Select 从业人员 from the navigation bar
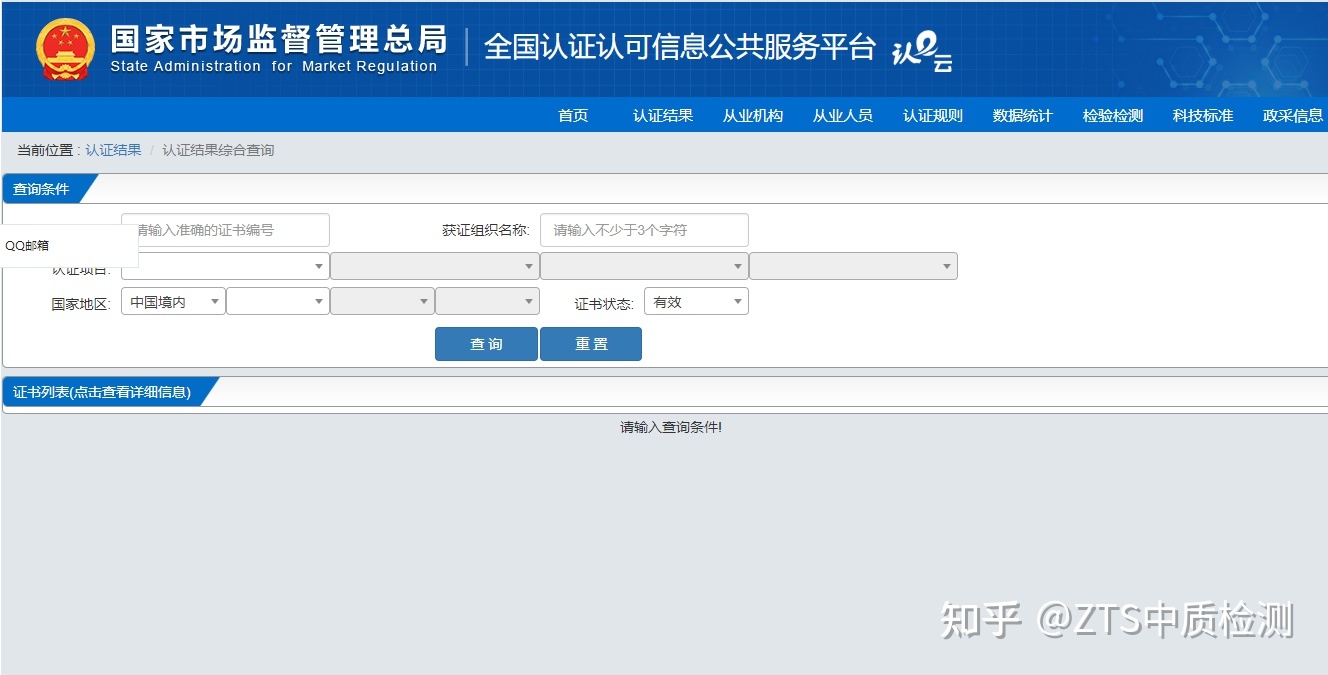The image size is (1328, 675). pyautogui.click(x=843, y=116)
